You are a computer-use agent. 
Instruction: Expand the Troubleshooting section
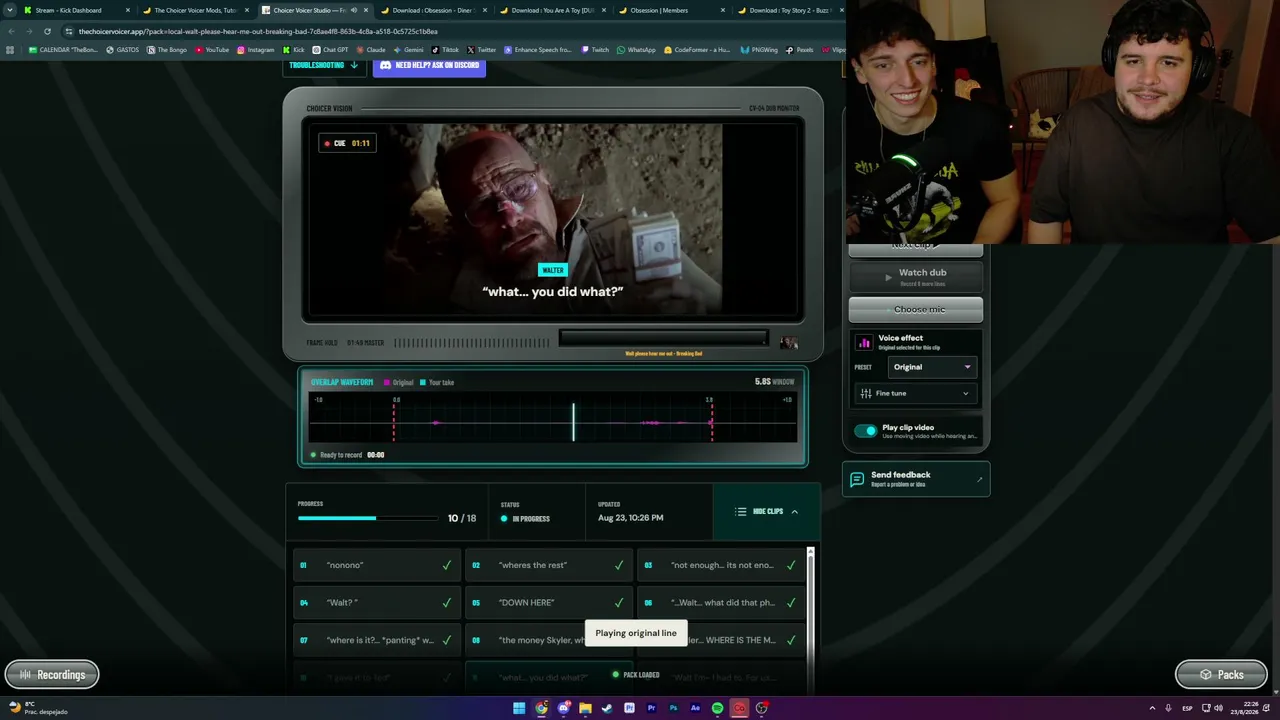(x=323, y=66)
